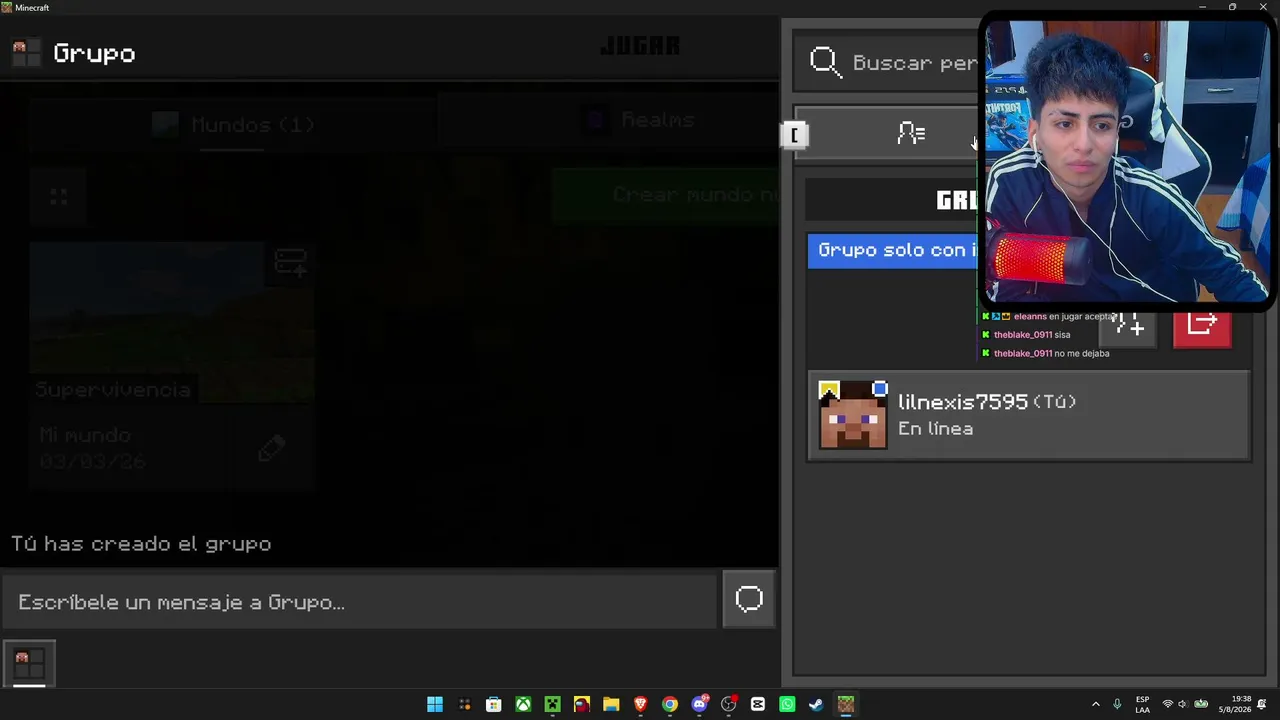Open Wi-Fi network settings in tray
Image resolution: width=1280 pixels, height=720 pixels.
tap(1167, 705)
